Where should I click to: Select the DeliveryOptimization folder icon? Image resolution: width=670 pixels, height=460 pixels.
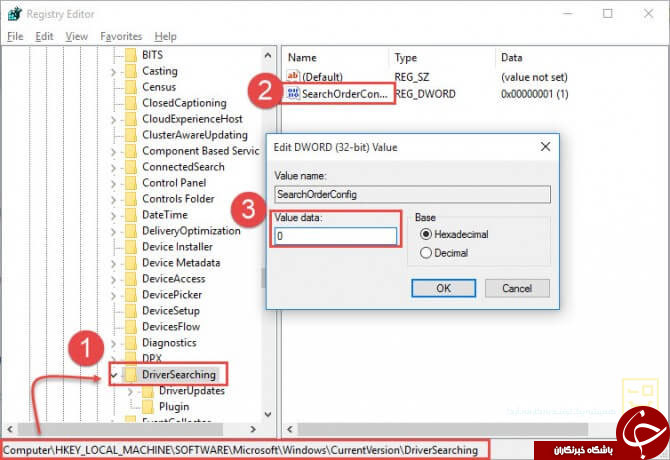pyautogui.click(x=131, y=231)
